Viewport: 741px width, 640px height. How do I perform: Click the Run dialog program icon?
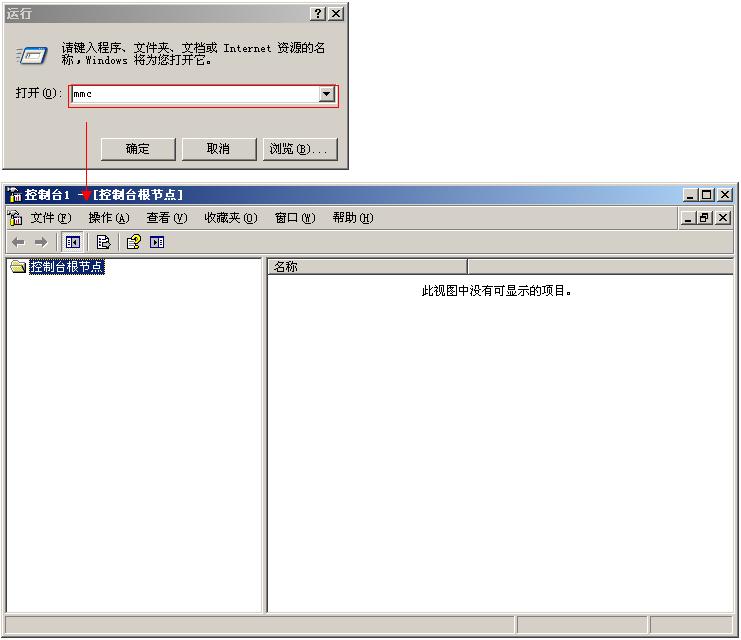pos(33,55)
